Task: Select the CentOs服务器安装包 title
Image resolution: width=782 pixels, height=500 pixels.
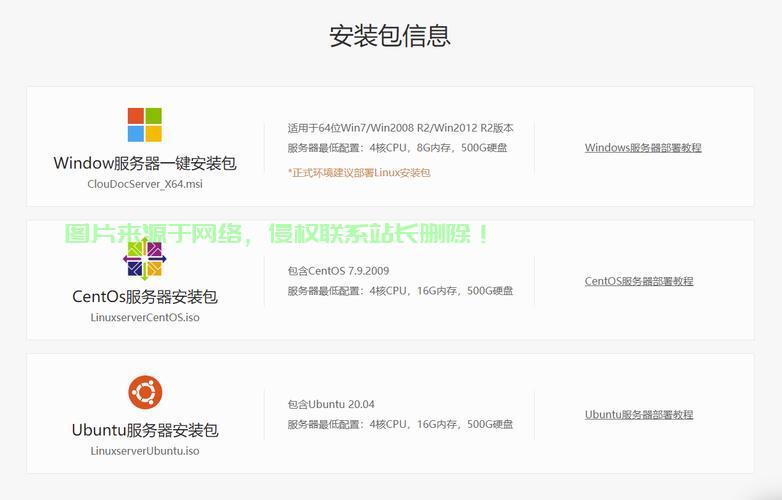Action: (144, 297)
